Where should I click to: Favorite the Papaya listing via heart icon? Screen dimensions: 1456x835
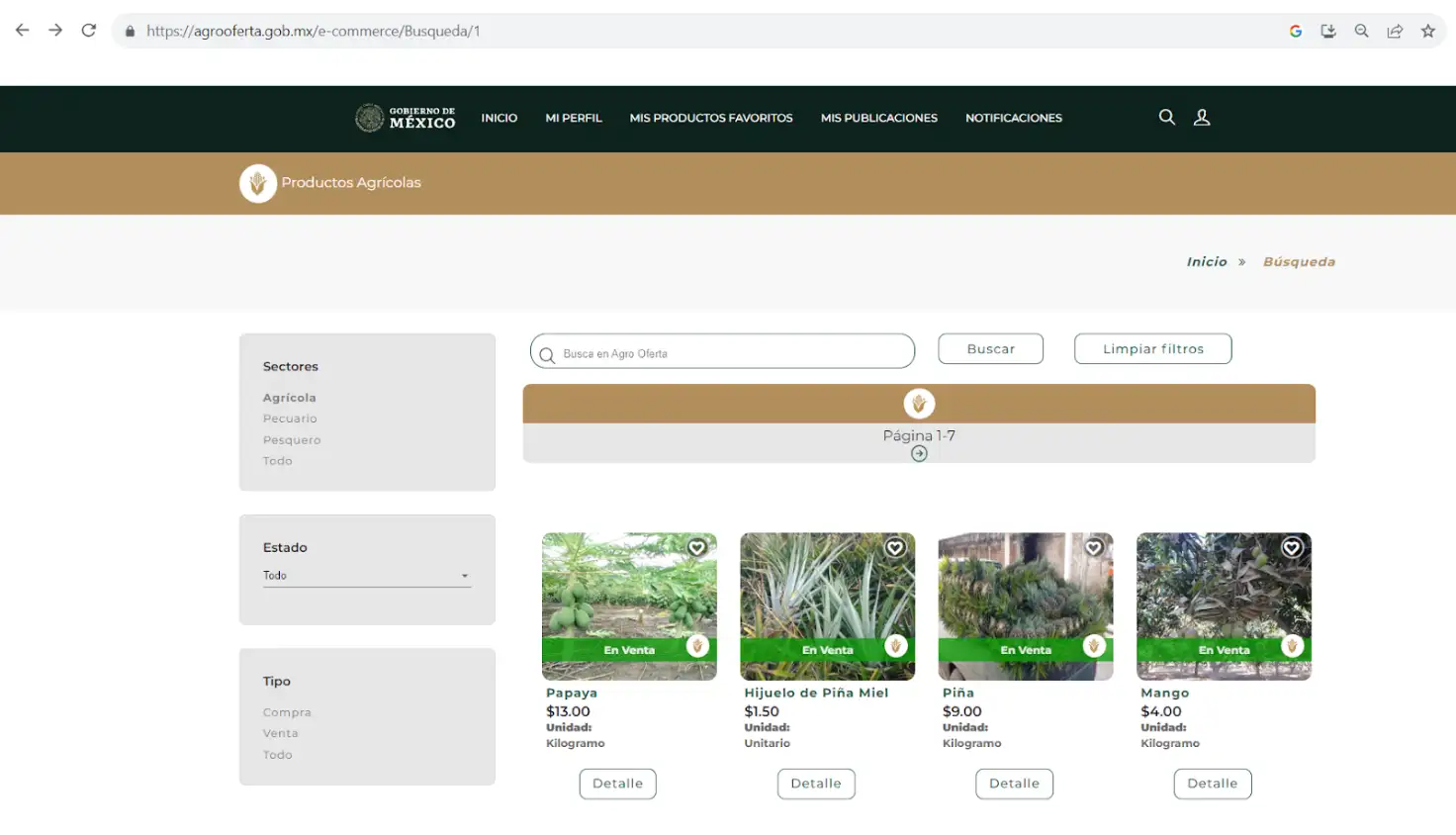[696, 547]
